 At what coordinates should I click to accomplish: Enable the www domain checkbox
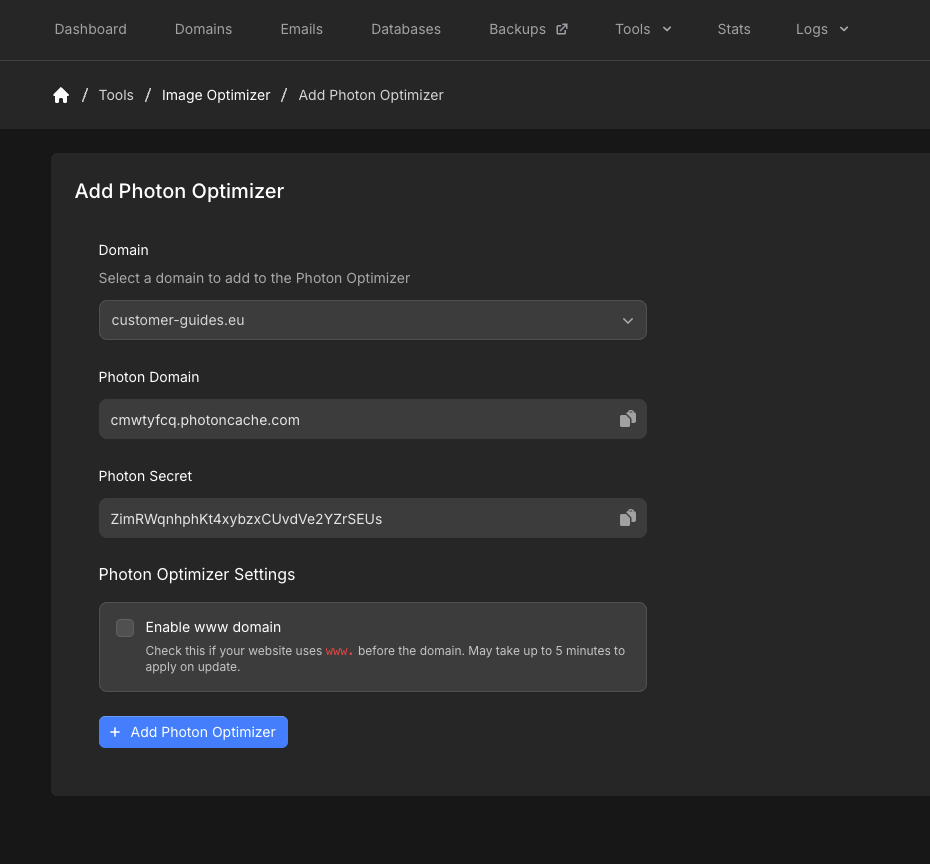(125, 627)
